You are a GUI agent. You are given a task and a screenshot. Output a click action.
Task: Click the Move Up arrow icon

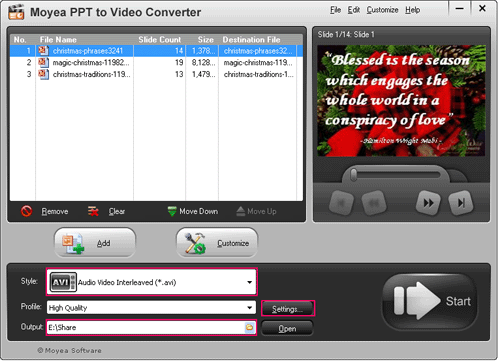coord(241,211)
